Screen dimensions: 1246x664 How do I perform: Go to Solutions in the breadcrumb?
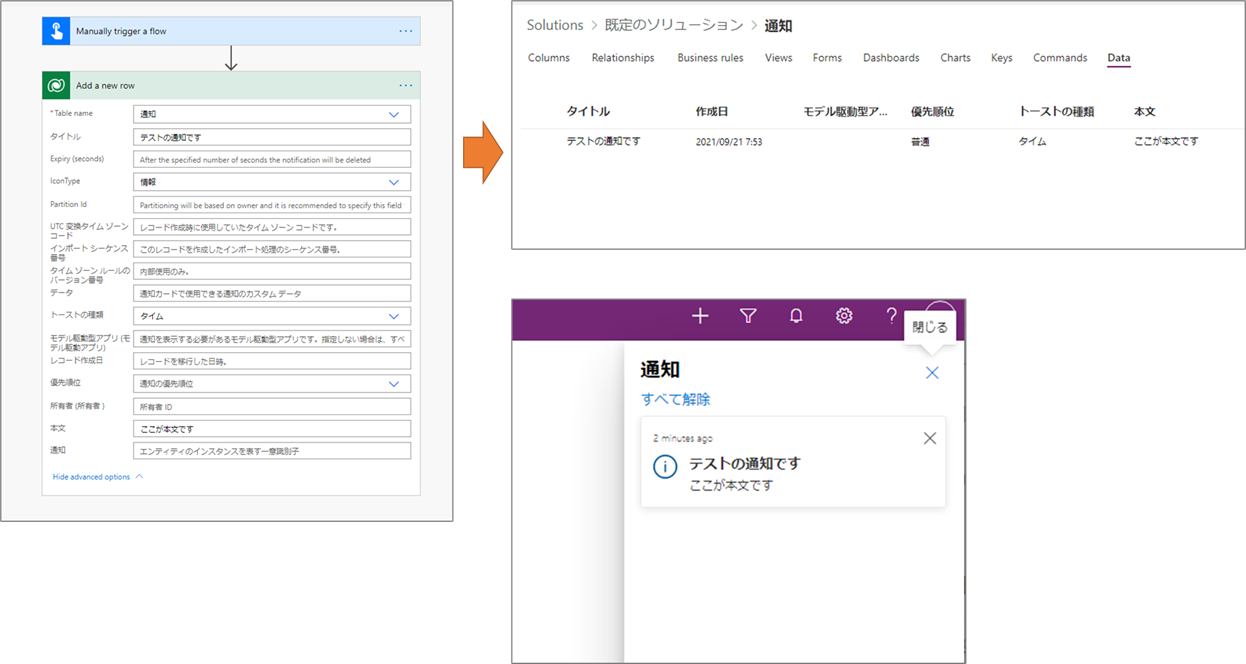tap(555, 25)
